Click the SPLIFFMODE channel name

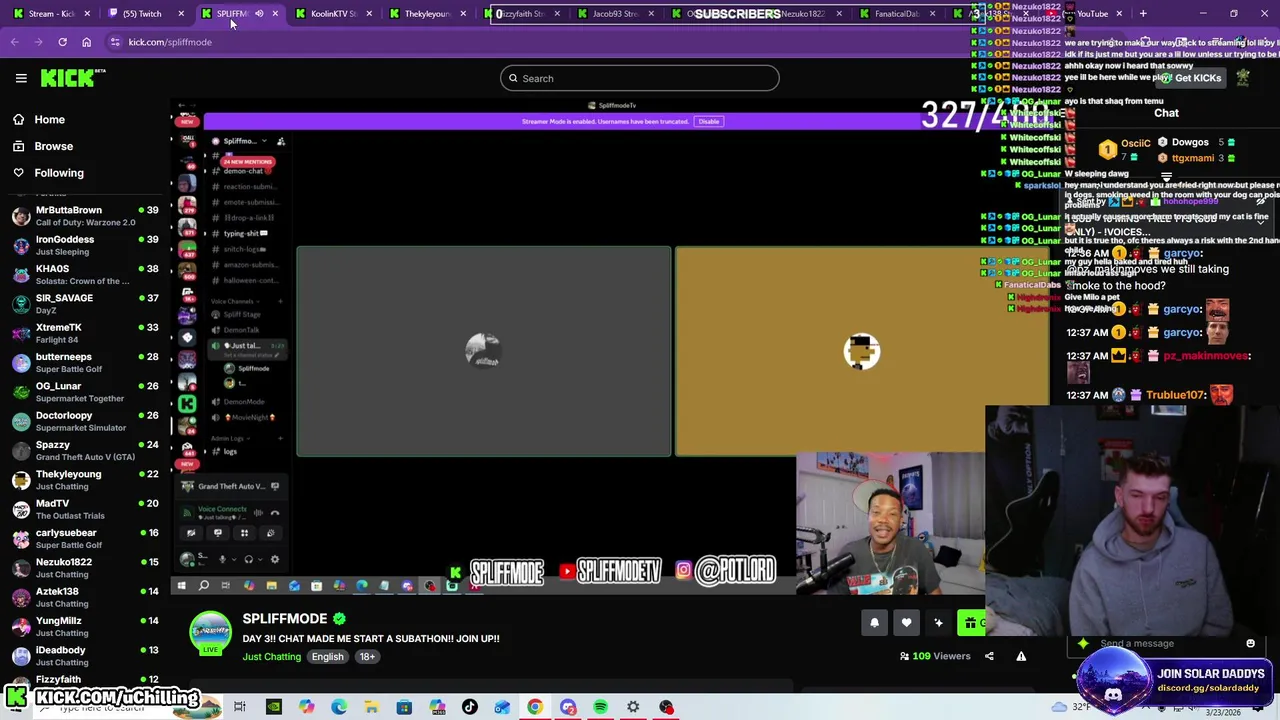click(x=284, y=619)
